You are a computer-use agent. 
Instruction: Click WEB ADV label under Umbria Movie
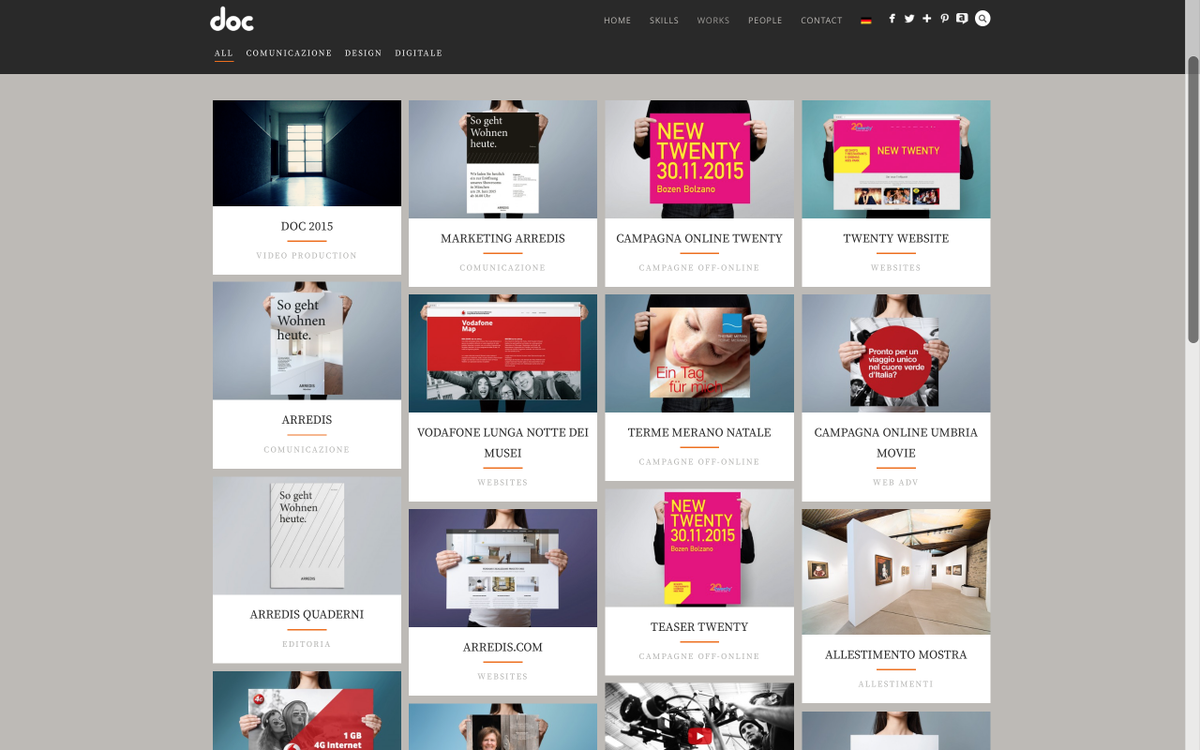[896, 483]
